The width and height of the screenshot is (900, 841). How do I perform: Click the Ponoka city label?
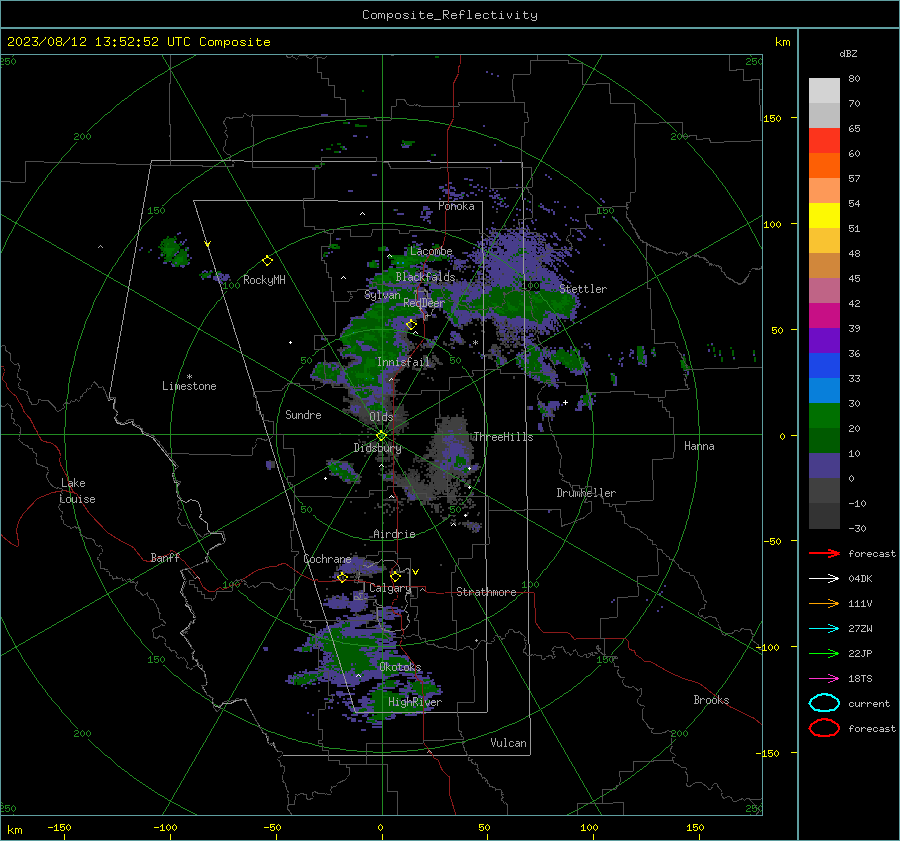coord(456,206)
